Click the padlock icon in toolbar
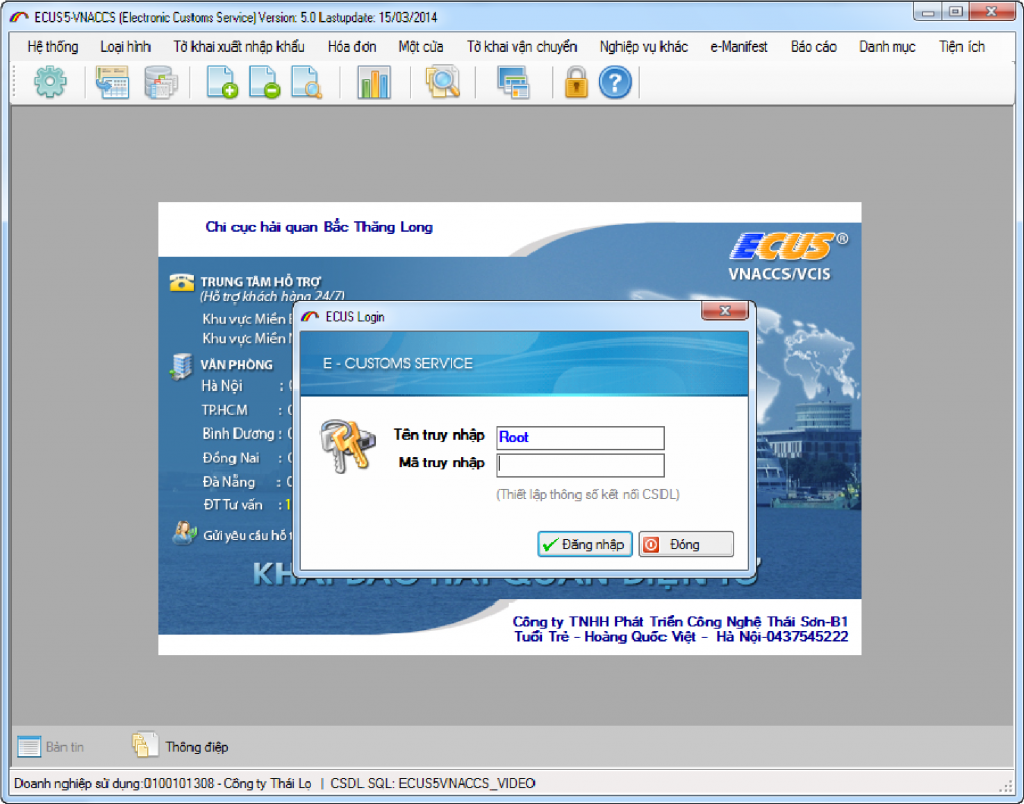Image resolution: width=1024 pixels, height=804 pixels. click(576, 82)
